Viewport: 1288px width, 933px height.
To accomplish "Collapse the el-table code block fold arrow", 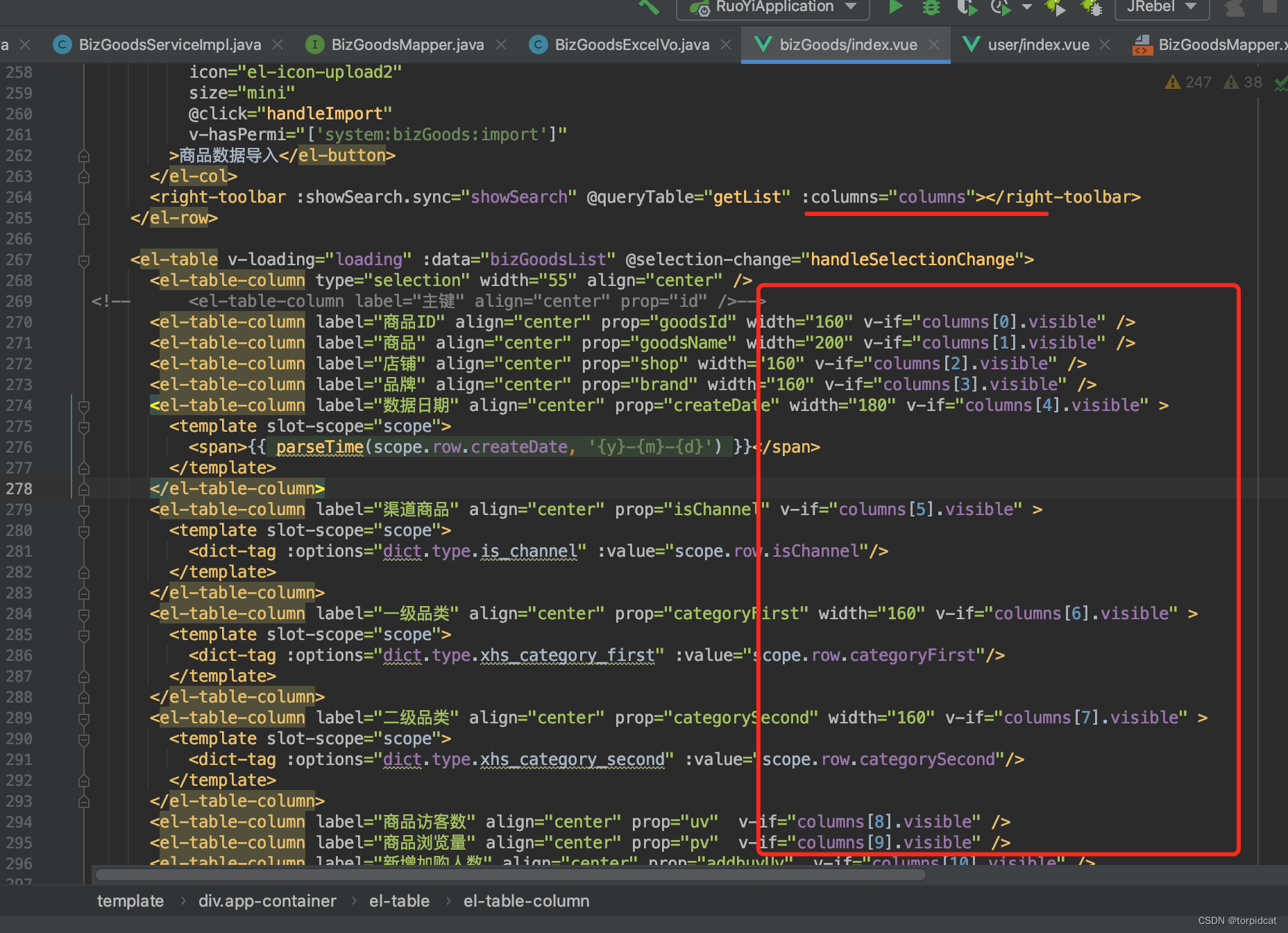I will pyautogui.click(x=83, y=260).
